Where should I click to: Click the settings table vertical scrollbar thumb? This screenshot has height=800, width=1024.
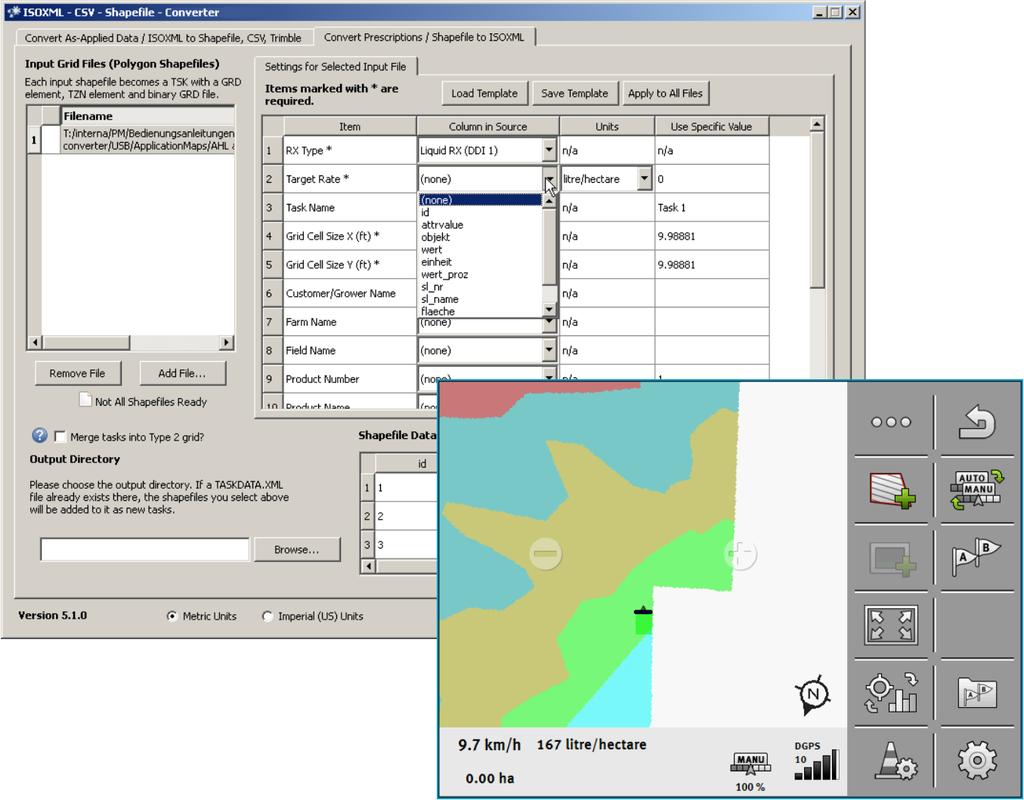(x=817, y=210)
